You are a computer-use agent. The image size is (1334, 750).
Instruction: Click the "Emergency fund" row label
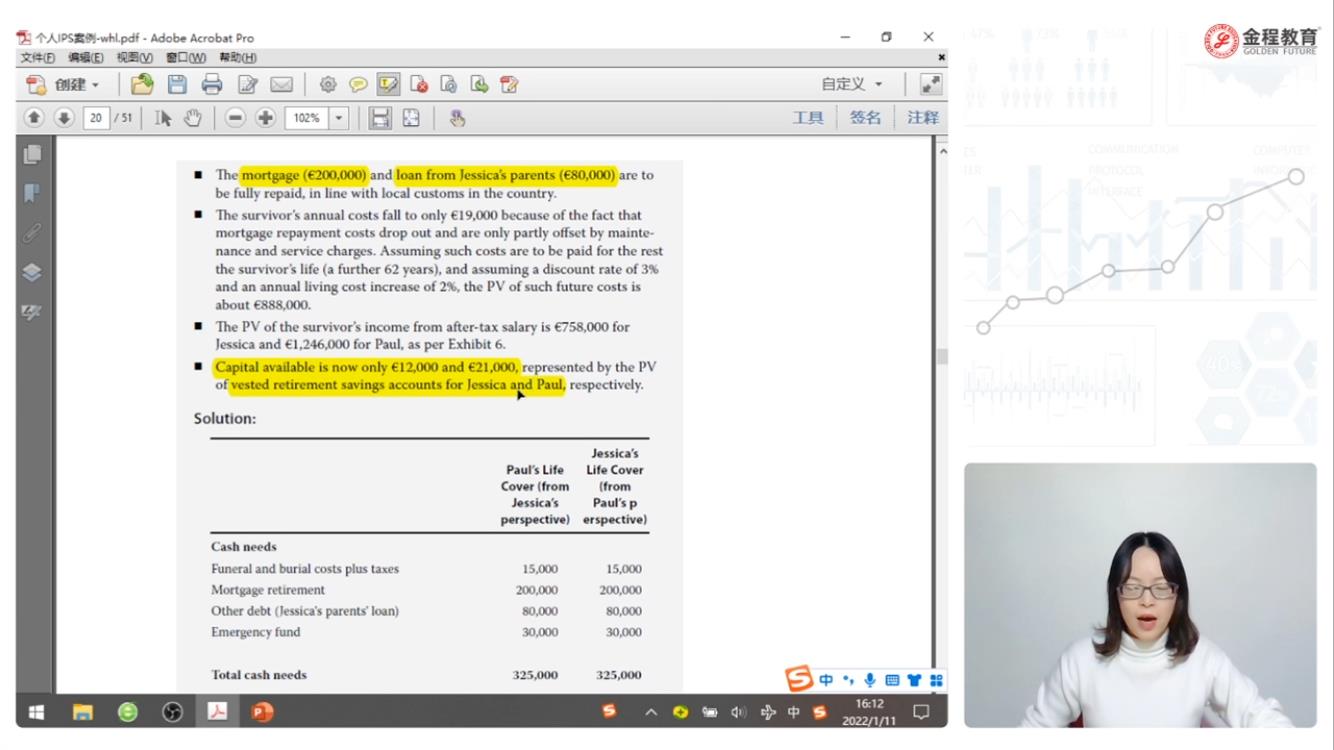tap(255, 632)
